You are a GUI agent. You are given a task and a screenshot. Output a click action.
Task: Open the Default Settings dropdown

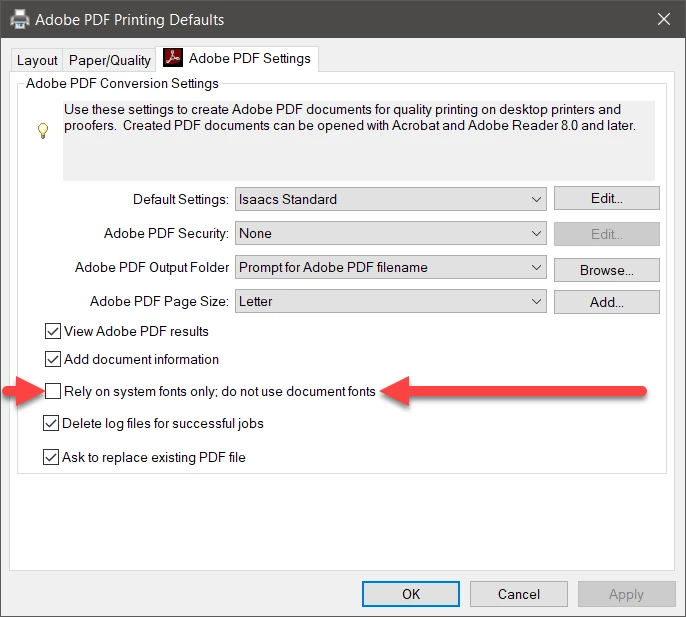click(x=390, y=199)
